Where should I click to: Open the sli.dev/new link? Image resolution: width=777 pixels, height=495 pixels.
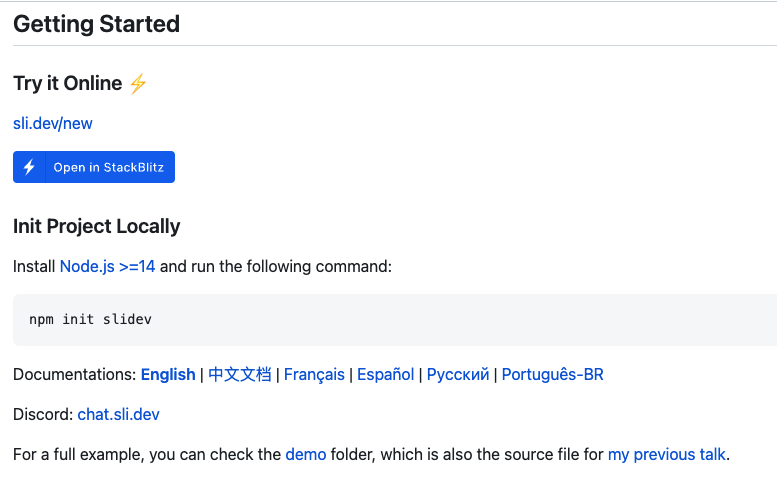pyautogui.click(x=53, y=123)
